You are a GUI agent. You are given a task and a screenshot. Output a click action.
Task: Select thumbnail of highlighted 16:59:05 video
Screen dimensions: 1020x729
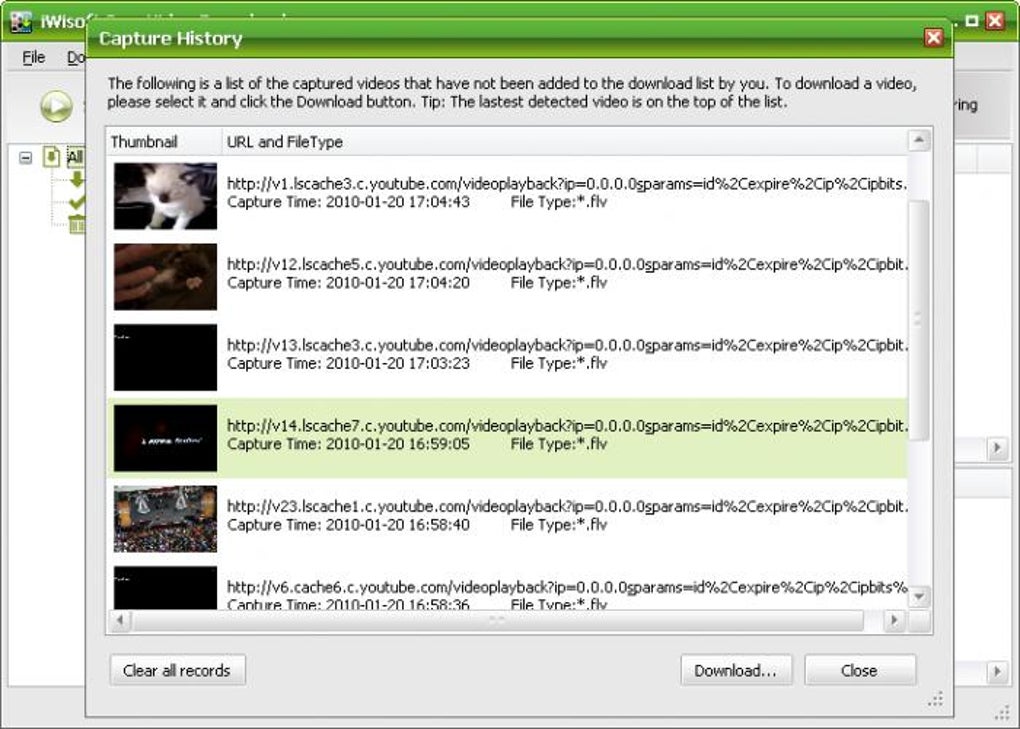pos(165,438)
